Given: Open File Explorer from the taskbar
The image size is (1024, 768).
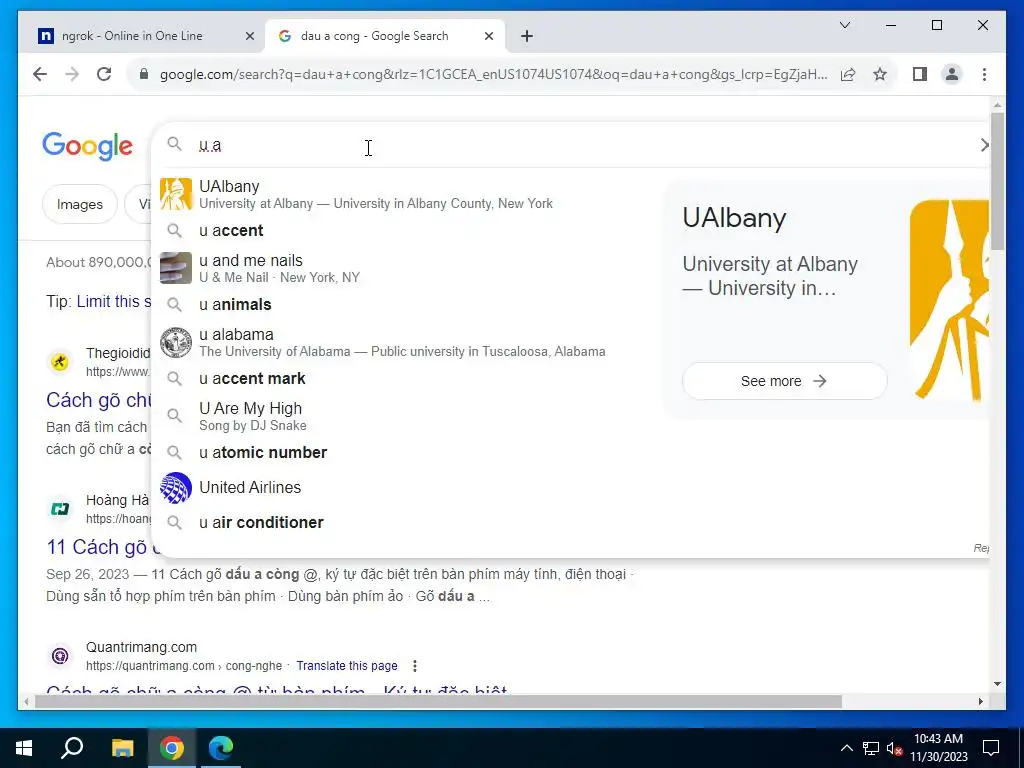Looking at the screenshot, I should 122,748.
